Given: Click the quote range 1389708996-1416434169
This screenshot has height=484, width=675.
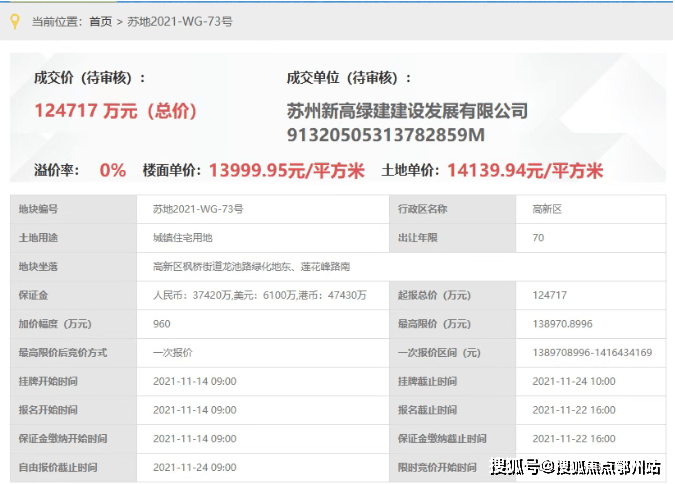Looking at the screenshot, I should 592,353.
